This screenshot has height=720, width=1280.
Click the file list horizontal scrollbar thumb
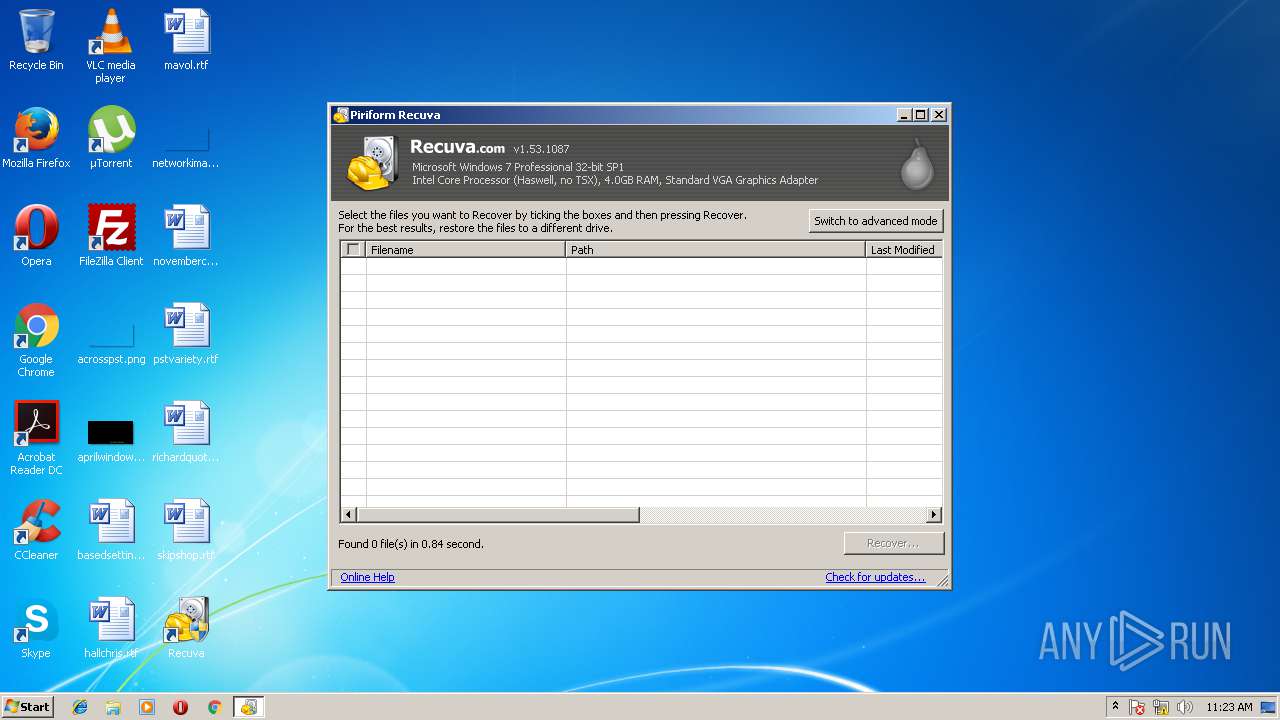pos(498,515)
